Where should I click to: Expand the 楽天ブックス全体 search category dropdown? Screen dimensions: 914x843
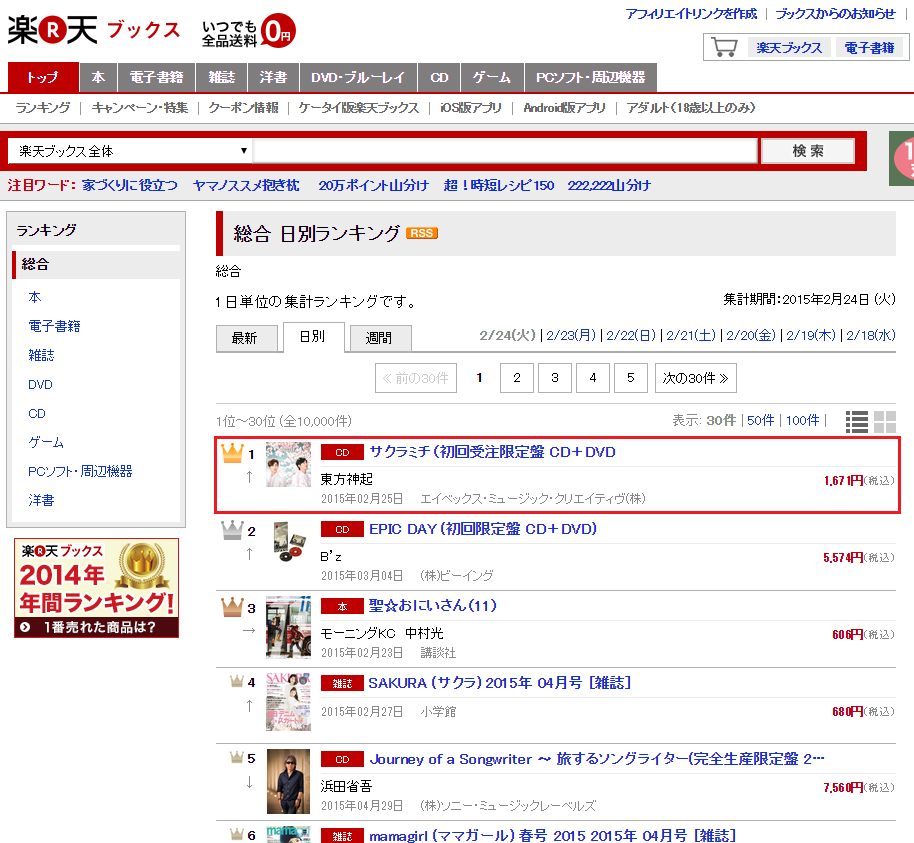[129, 151]
